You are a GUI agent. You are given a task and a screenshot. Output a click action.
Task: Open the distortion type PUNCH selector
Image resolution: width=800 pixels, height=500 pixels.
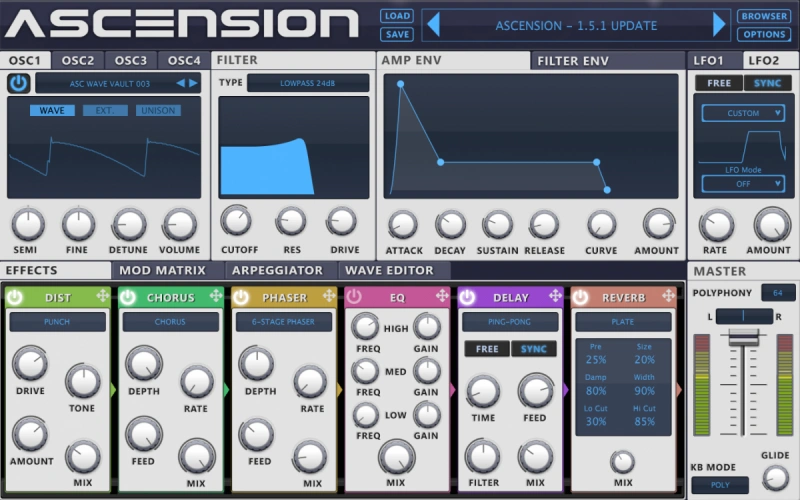(x=57, y=322)
